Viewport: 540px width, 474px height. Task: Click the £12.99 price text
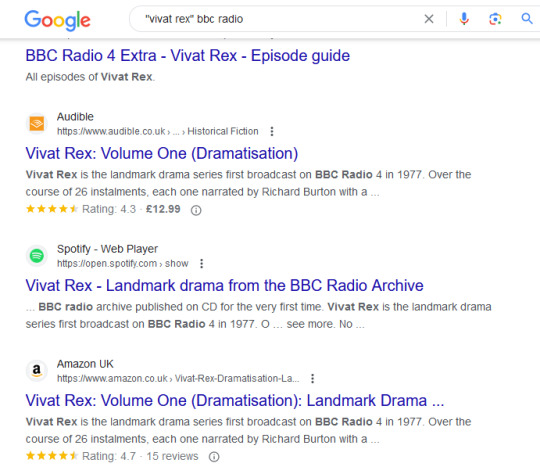[163, 209]
